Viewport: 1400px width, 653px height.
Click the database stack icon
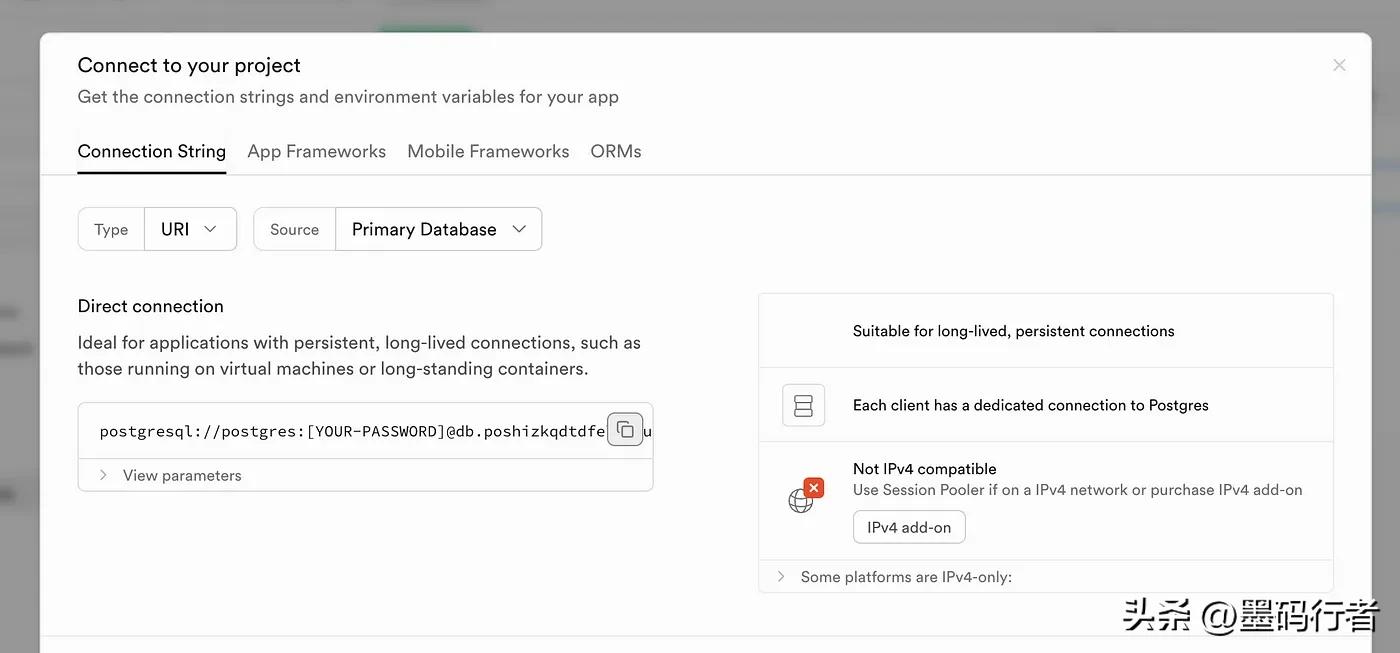[x=803, y=405]
